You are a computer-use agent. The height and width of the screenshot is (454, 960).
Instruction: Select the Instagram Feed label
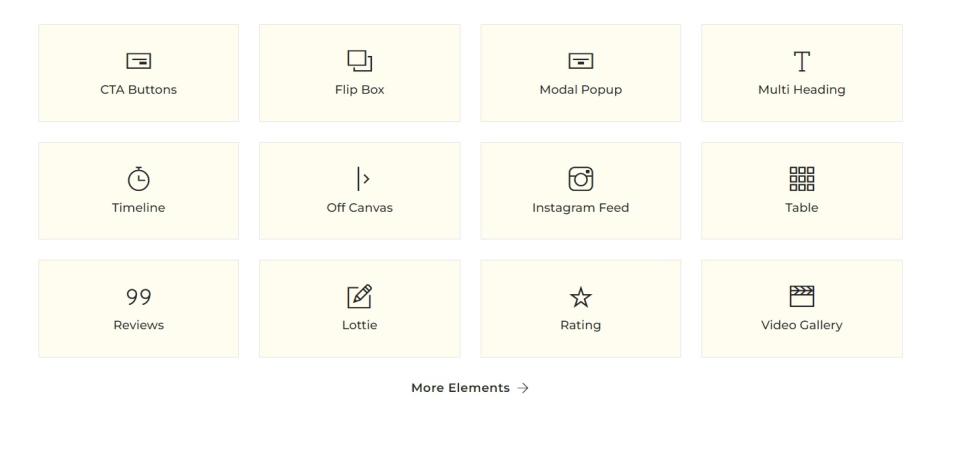click(580, 208)
